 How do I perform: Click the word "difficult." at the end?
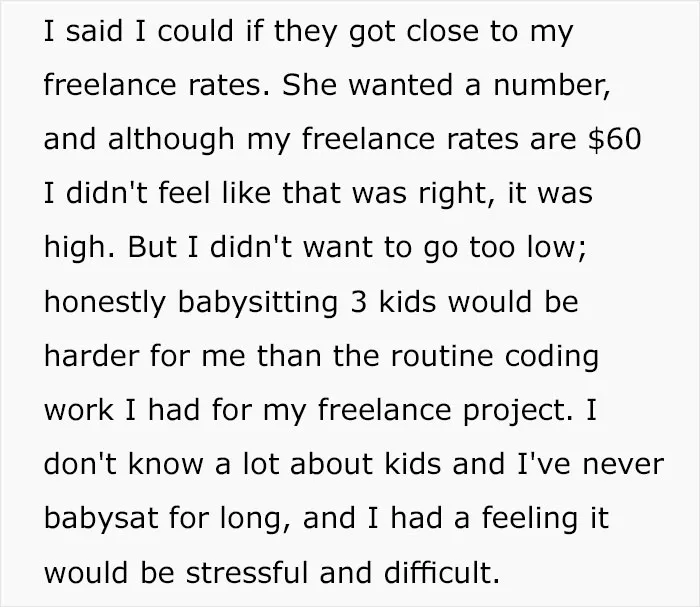pos(442,572)
